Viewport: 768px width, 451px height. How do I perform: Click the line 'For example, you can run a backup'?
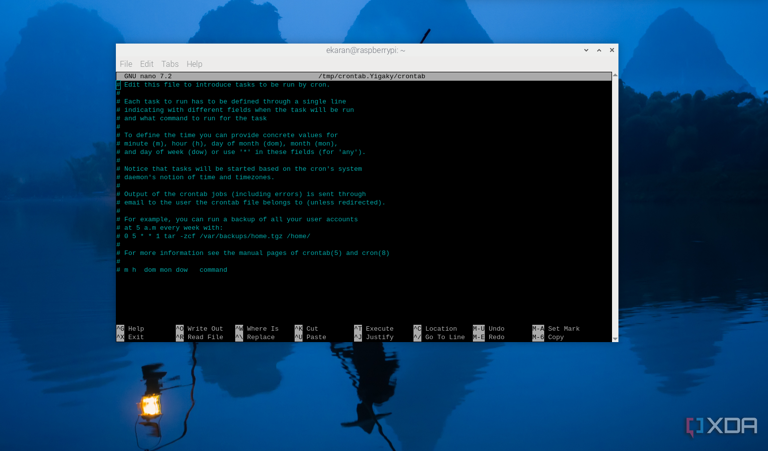click(237, 219)
